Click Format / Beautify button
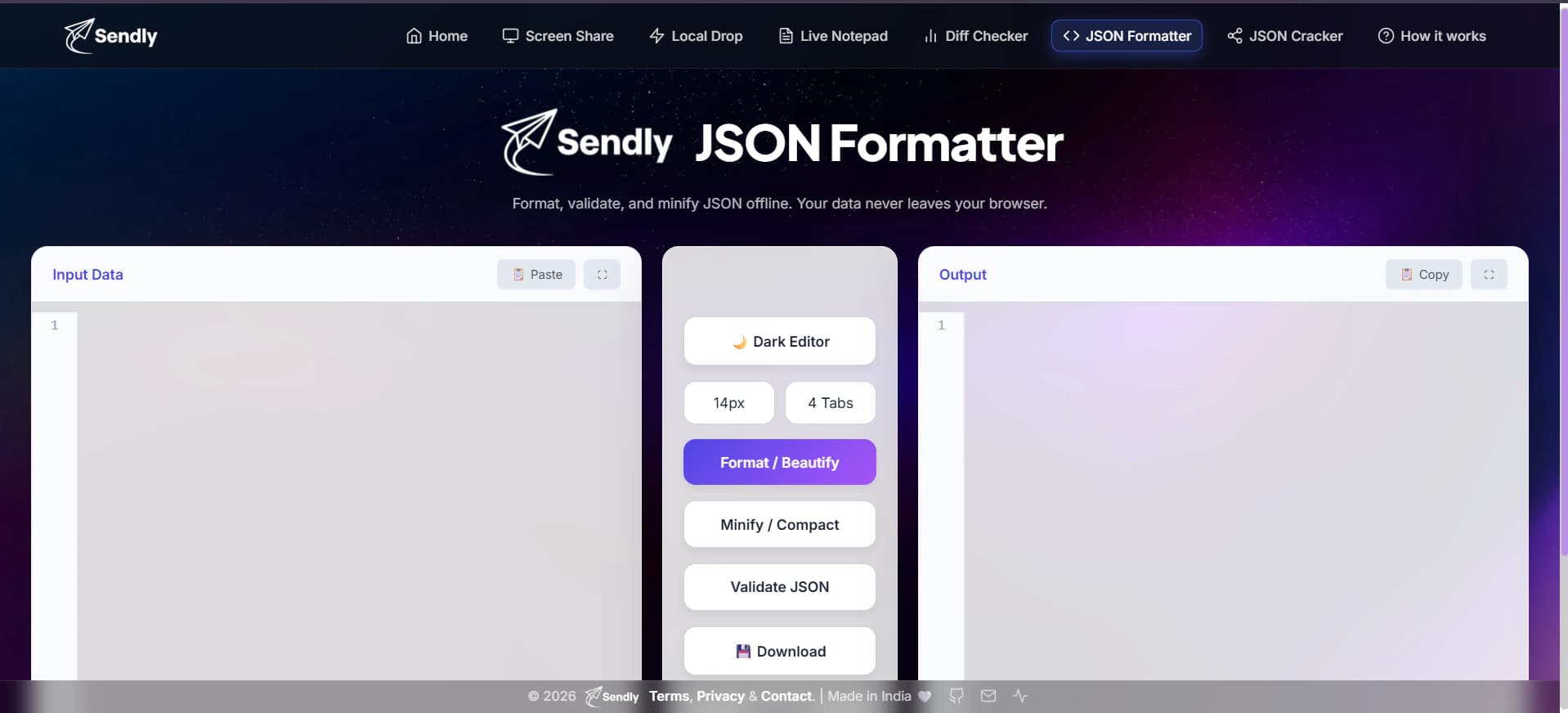 780,462
